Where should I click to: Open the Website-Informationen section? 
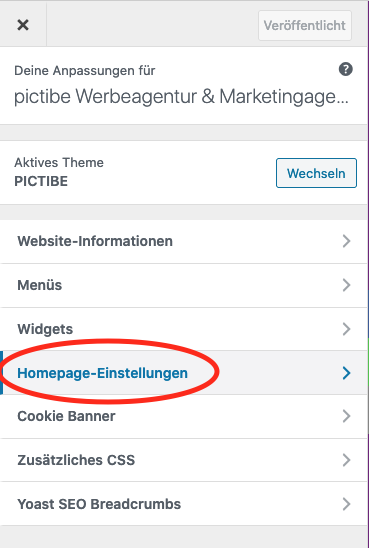(x=184, y=241)
